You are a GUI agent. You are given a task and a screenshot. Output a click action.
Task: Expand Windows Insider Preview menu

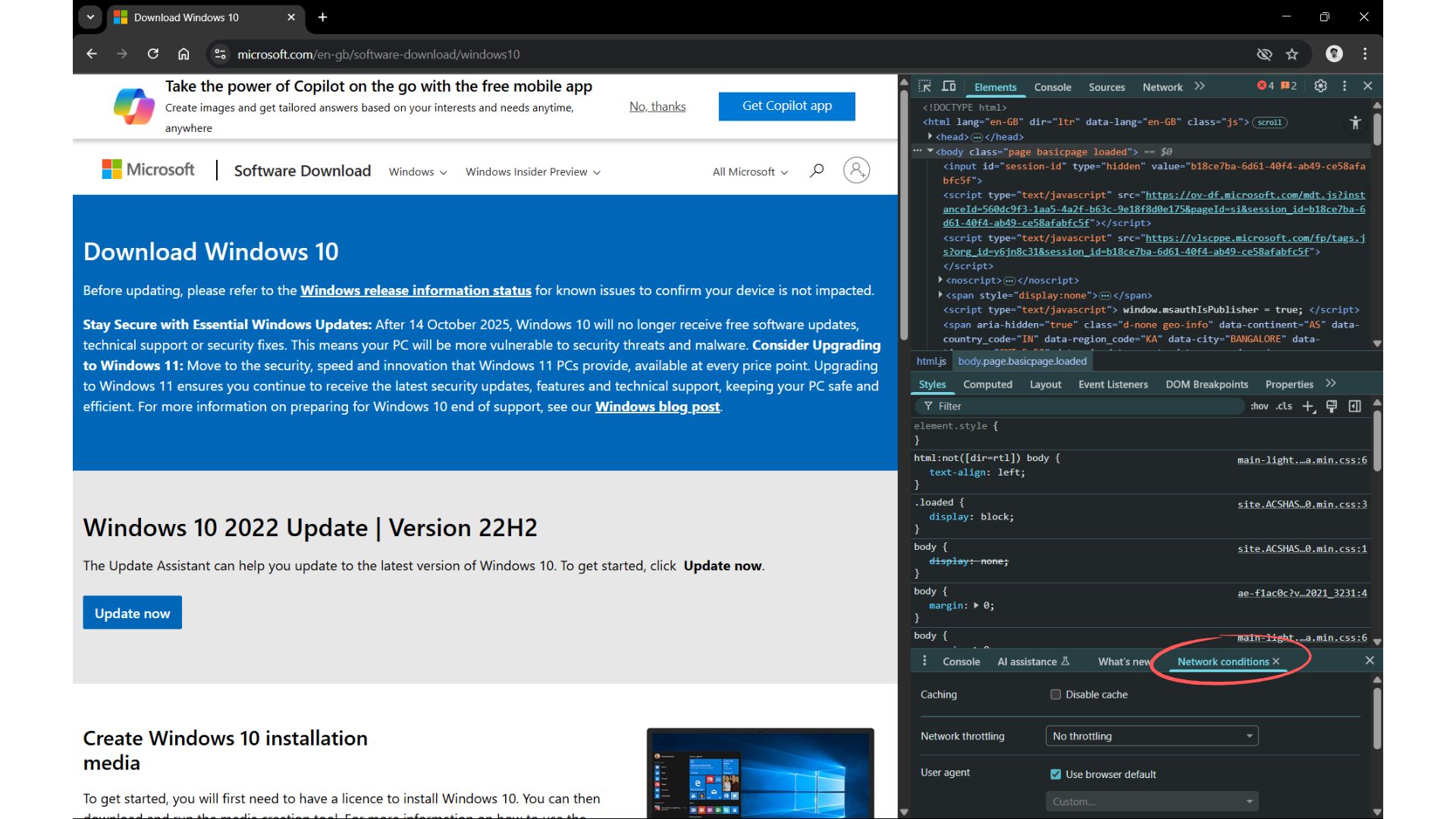[533, 172]
